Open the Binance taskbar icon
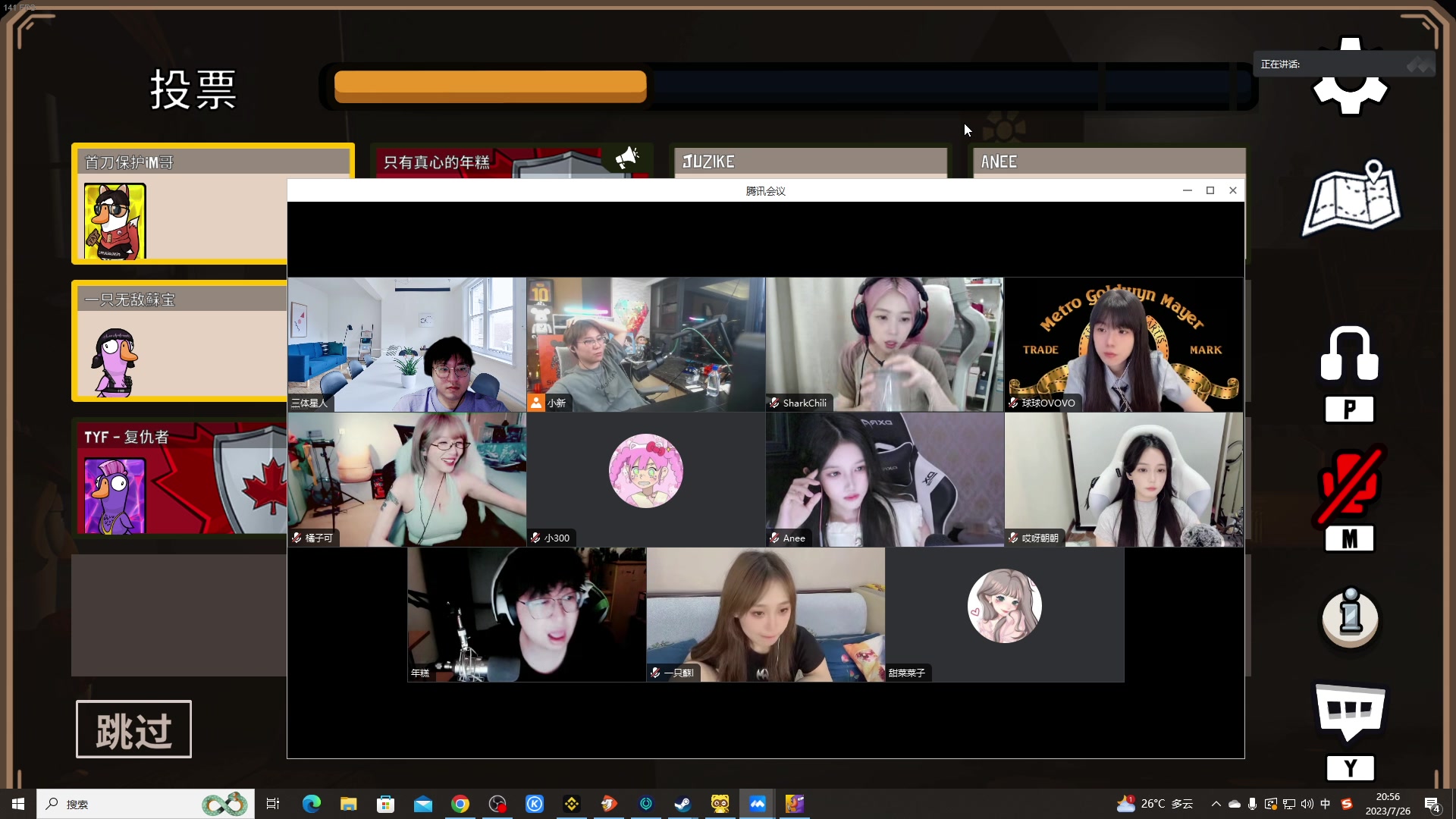Screen dimensions: 1456x819 [572, 804]
